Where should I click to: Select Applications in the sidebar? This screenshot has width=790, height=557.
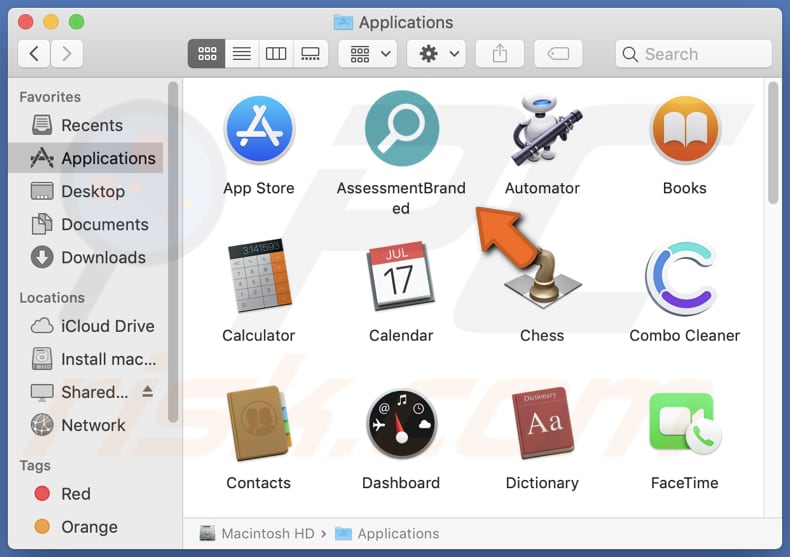(x=86, y=158)
